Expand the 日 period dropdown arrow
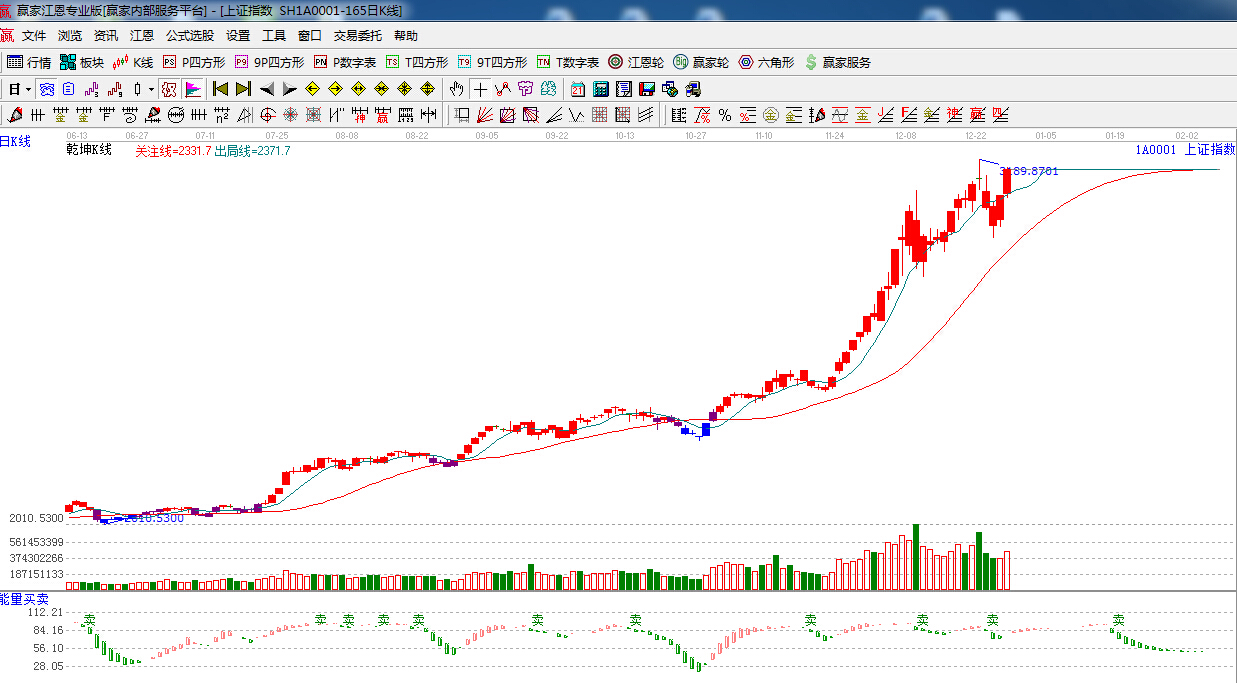 pyautogui.click(x=28, y=89)
